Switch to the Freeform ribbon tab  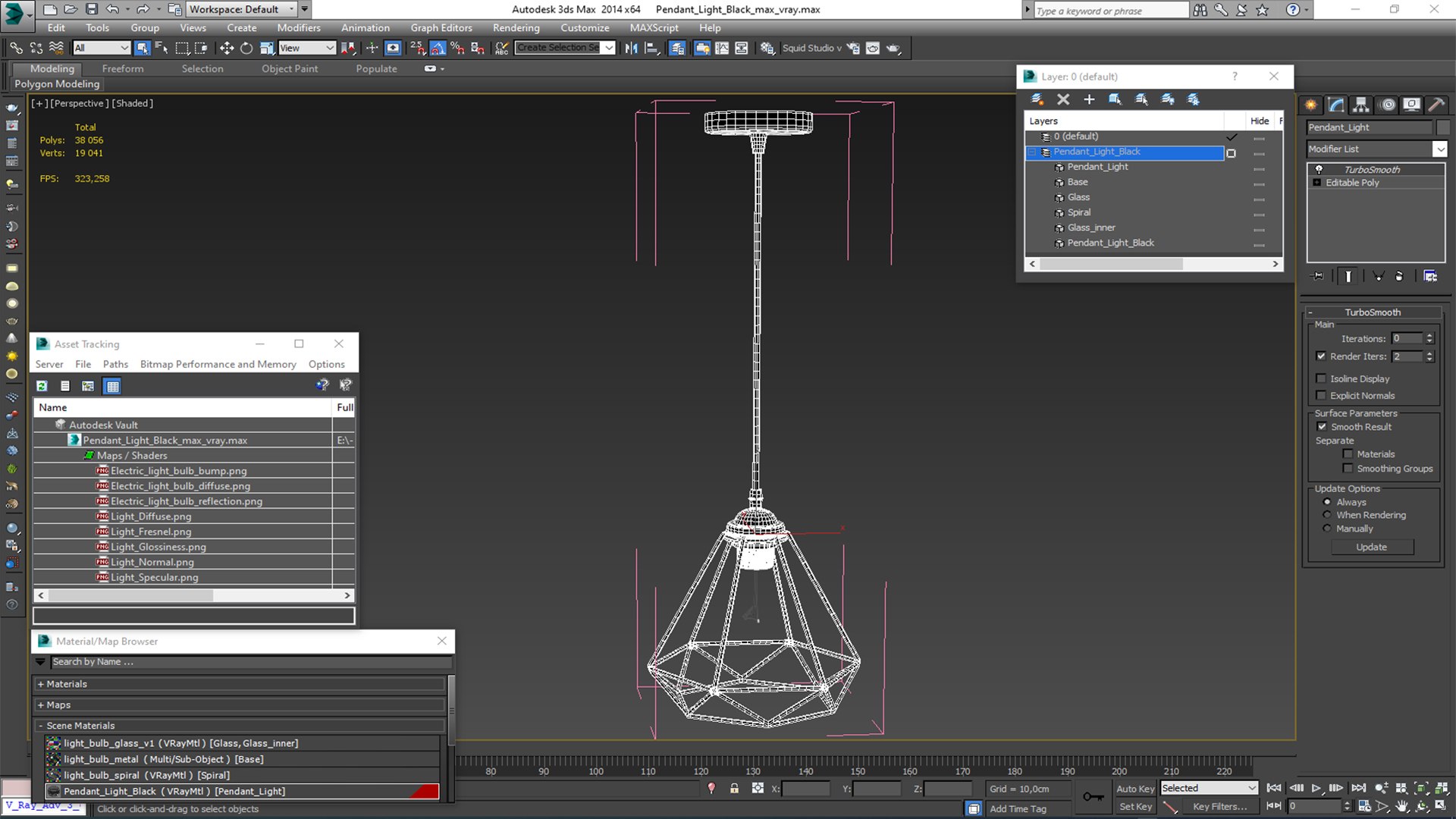[x=123, y=69]
